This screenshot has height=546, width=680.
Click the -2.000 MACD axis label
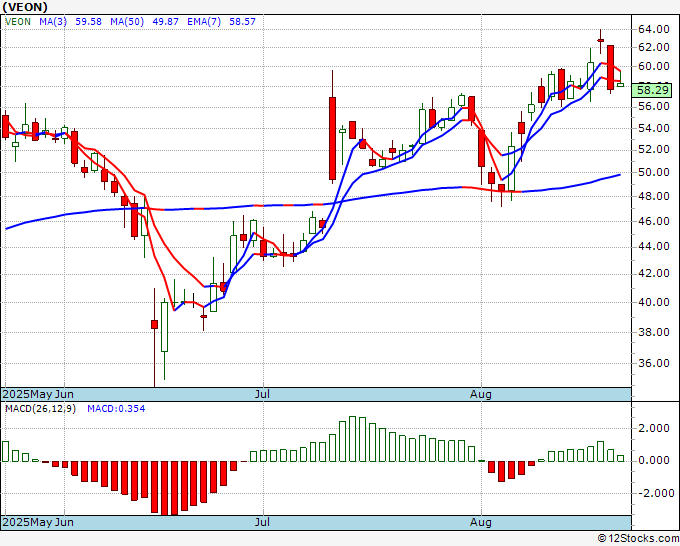tap(654, 493)
